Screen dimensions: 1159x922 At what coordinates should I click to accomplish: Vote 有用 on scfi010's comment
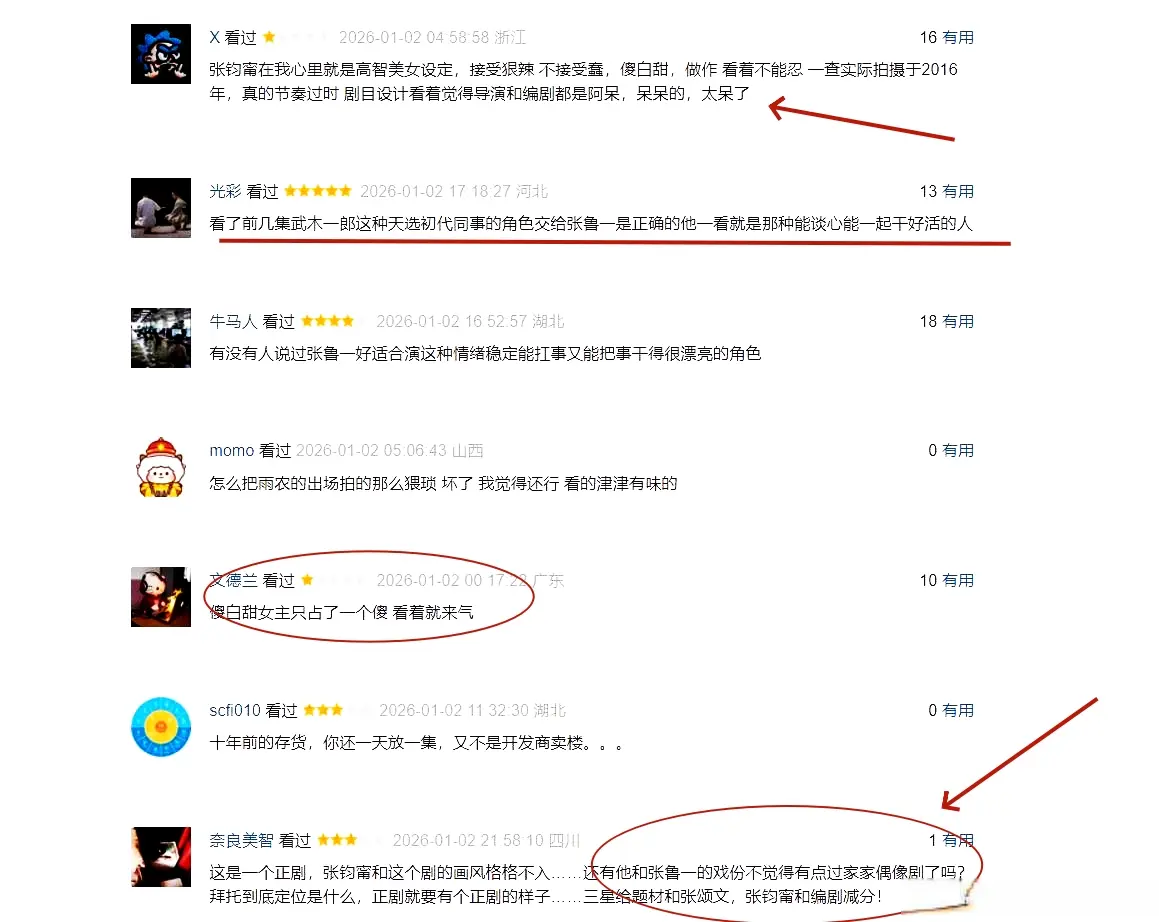tap(958, 711)
